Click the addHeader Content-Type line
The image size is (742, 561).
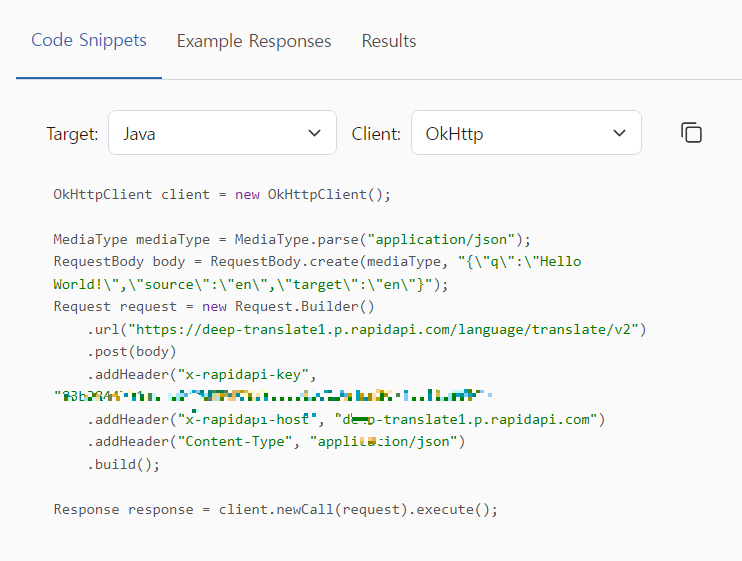(x=276, y=441)
